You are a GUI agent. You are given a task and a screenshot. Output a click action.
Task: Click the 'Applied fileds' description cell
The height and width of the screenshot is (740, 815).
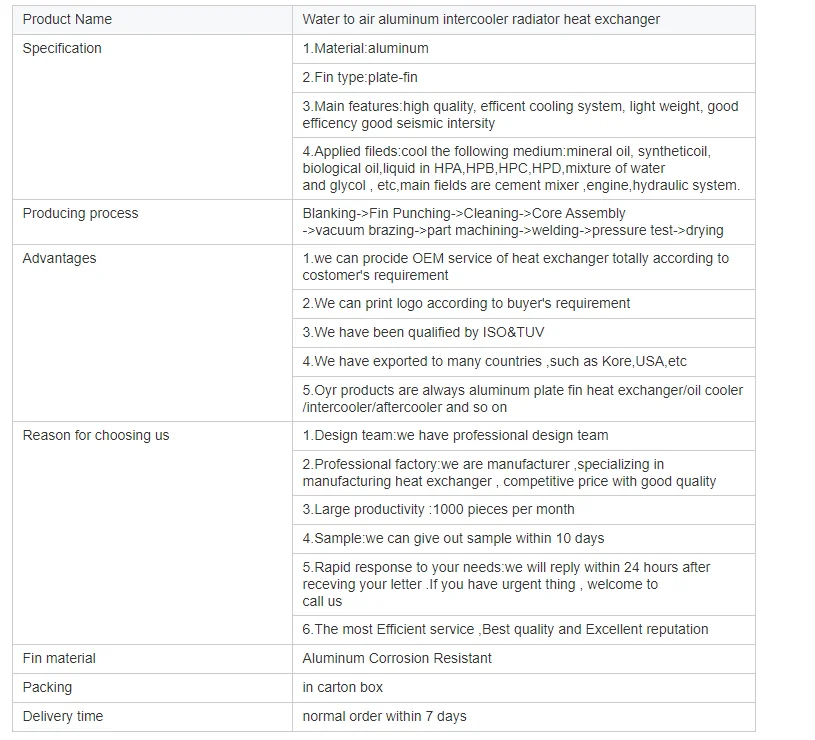pyautogui.click(x=520, y=168)
